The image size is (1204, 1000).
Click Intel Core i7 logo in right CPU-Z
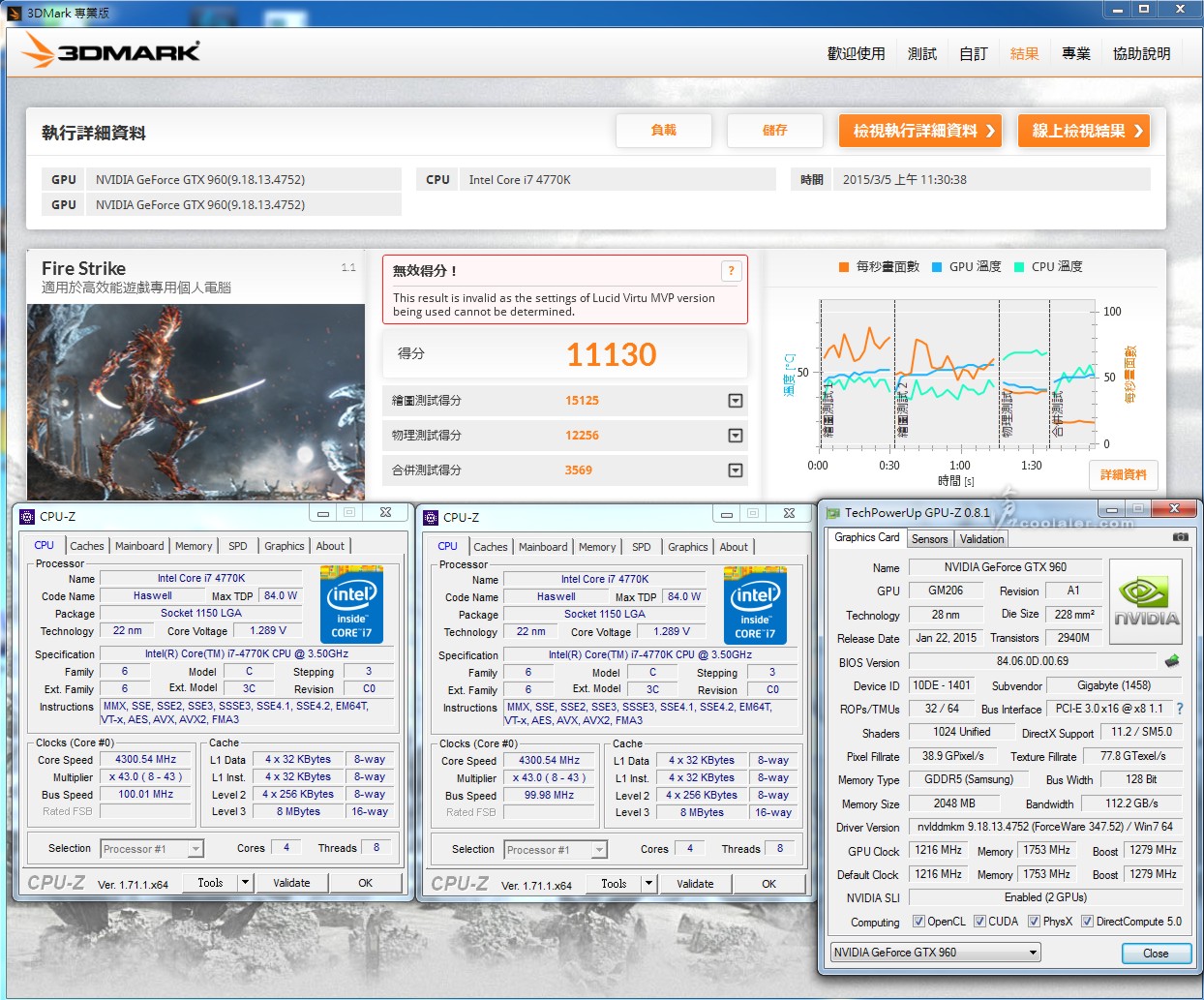click(755, 606)
